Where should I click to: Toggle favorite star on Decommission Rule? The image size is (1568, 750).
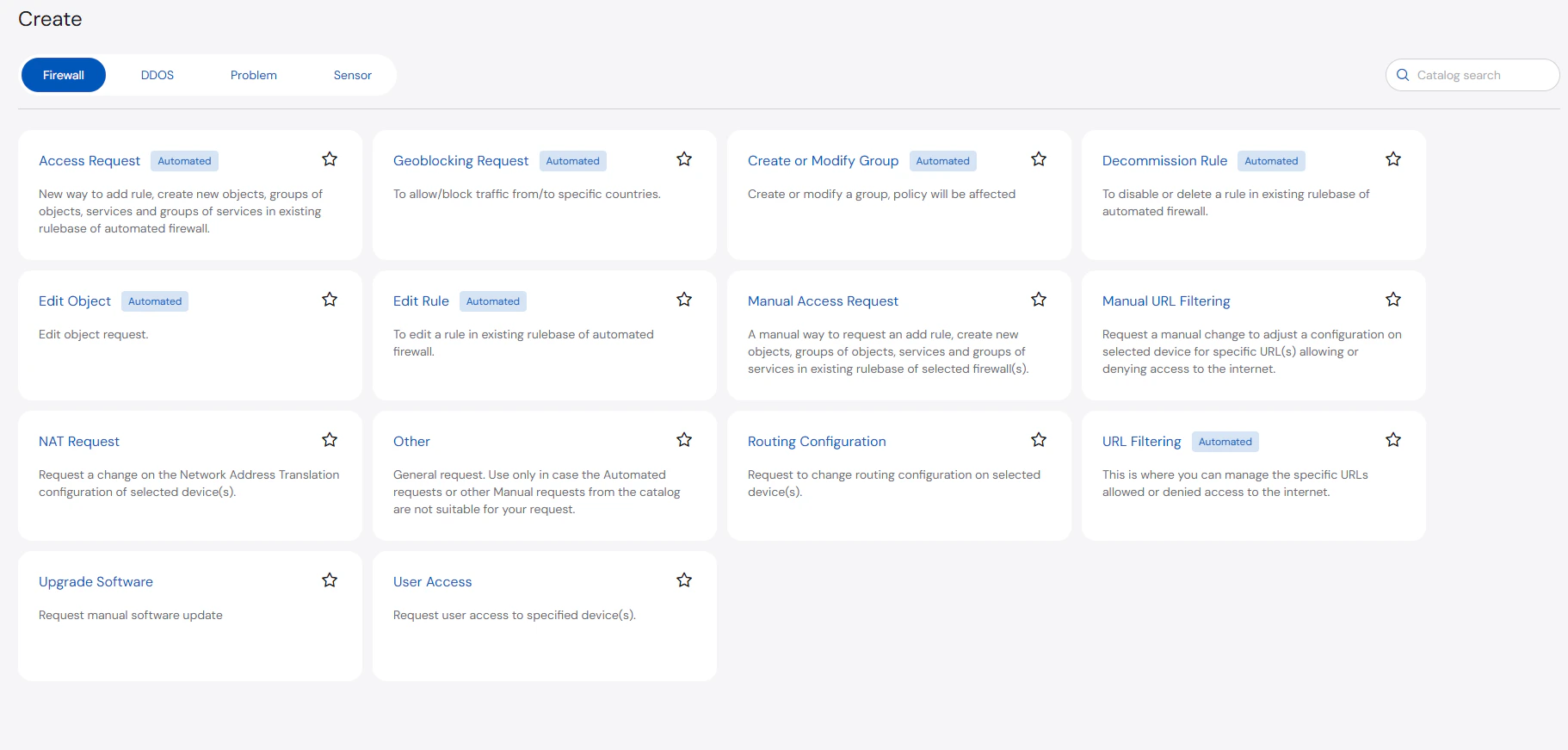(x=1393, y=159)
